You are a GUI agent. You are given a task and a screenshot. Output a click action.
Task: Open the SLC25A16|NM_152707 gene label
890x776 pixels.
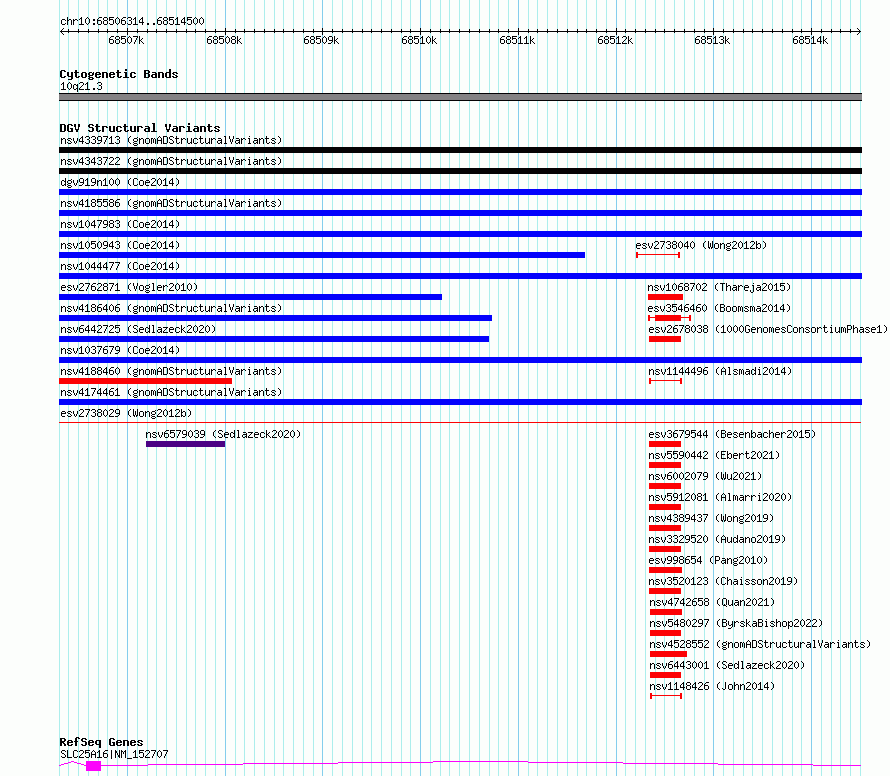[114, 754]
